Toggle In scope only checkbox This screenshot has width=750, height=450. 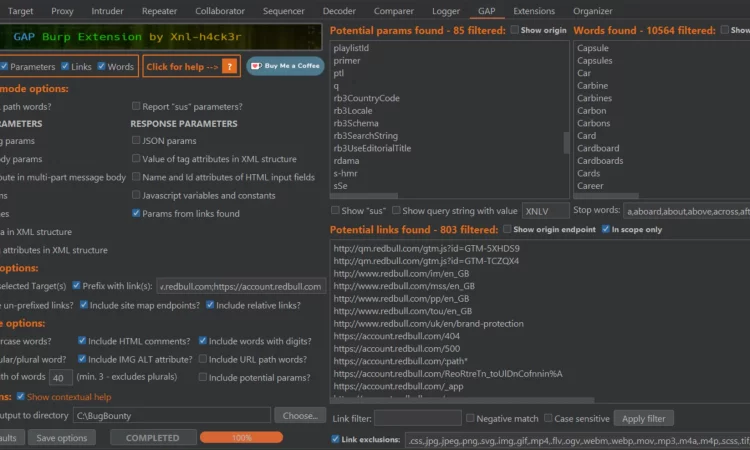coord(606,229)
